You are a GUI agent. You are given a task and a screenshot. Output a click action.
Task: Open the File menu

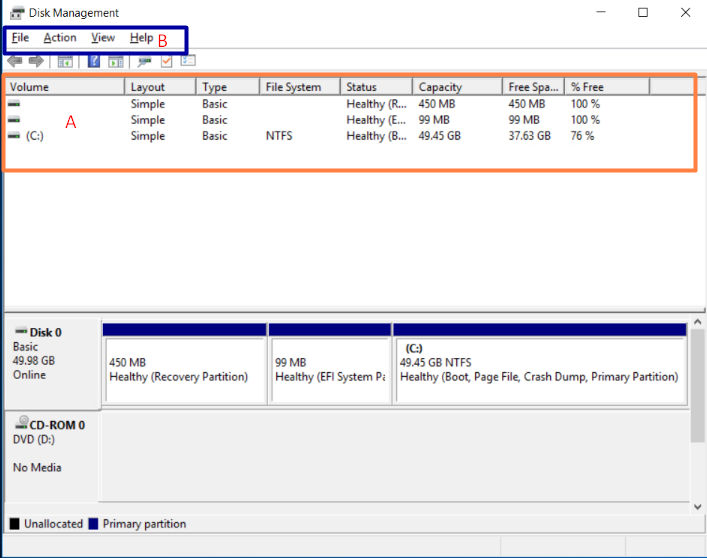[x=20, y=38]
